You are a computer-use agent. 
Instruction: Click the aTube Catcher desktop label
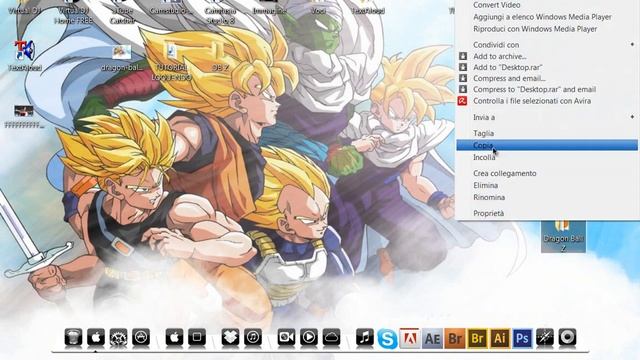[122, 15]
